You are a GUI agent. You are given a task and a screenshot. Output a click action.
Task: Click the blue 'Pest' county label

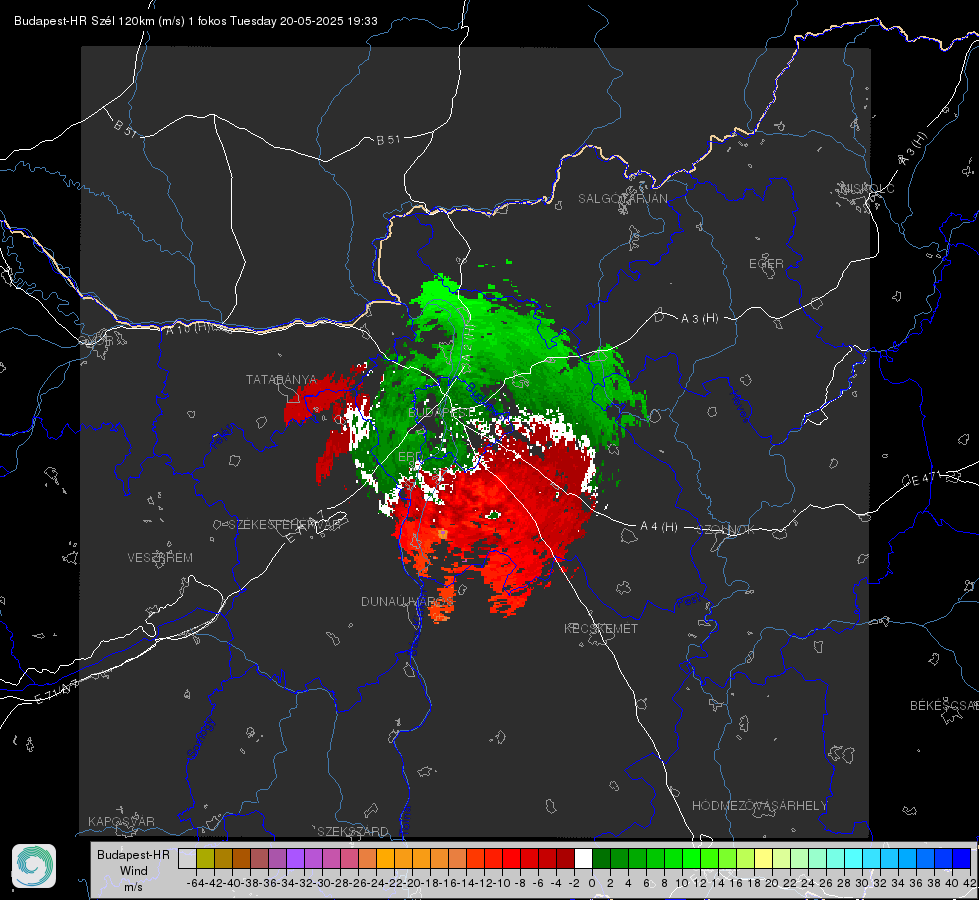coord(689,601)
